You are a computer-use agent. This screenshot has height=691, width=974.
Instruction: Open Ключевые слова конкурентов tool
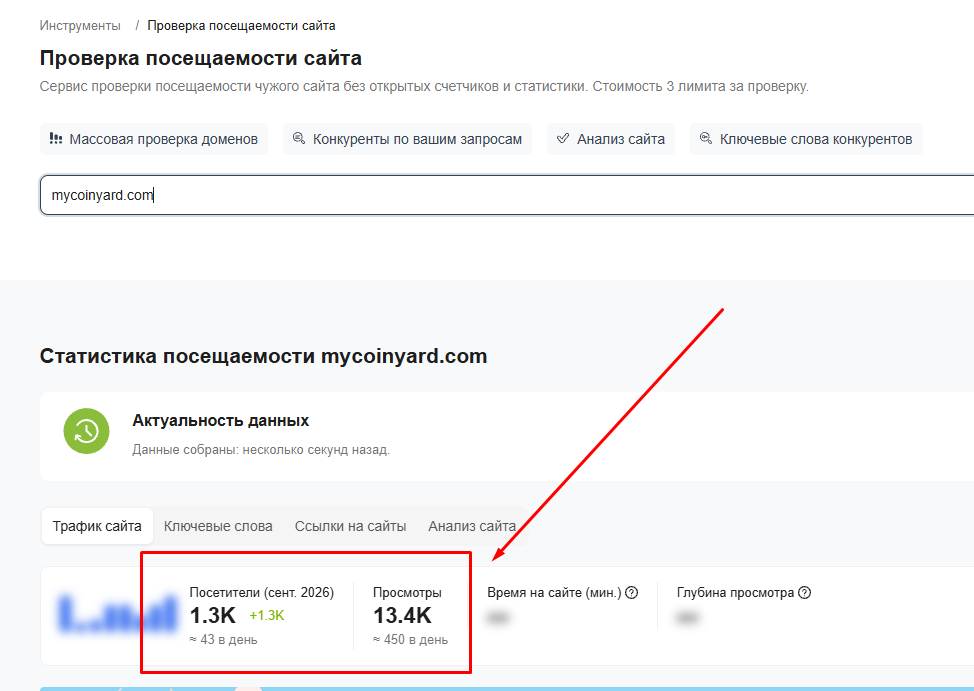click(x=806, y=139)
